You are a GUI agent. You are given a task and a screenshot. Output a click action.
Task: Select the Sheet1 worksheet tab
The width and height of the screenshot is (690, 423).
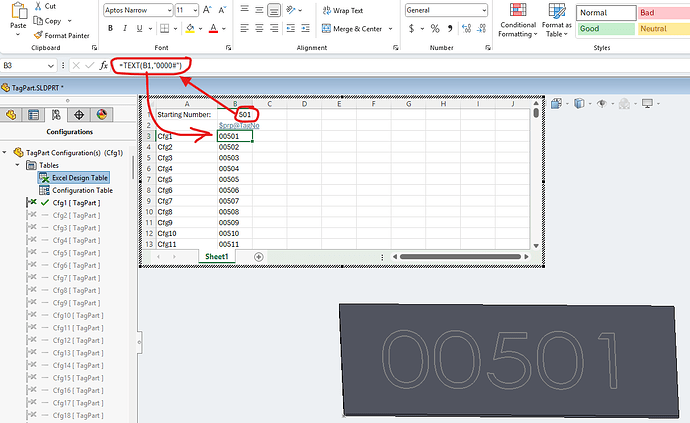216,257
